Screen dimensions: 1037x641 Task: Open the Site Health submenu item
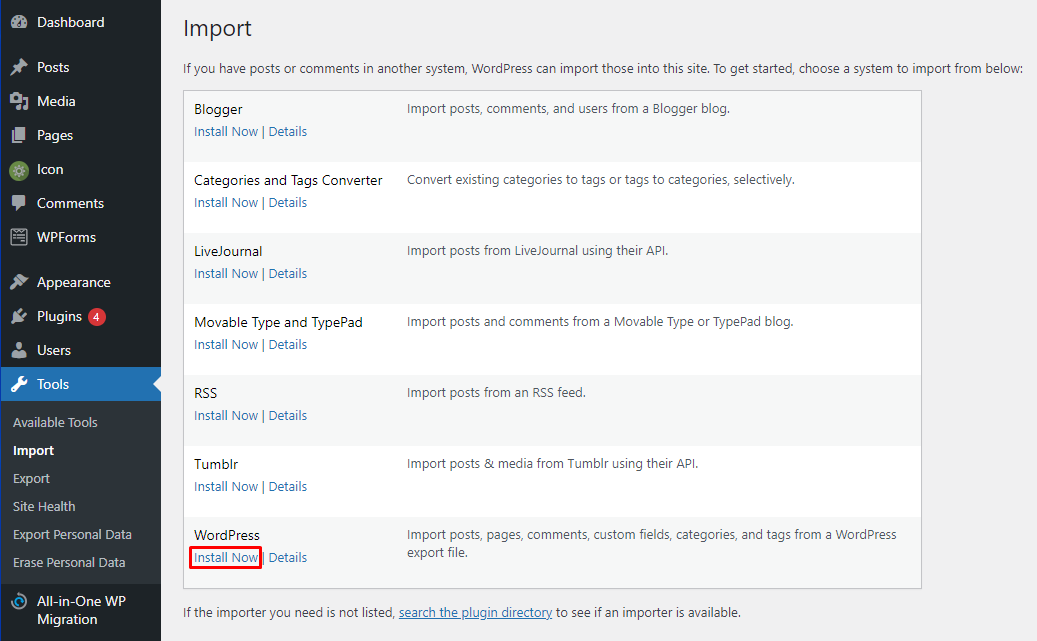pyautogui.click(x=44, y=506)
